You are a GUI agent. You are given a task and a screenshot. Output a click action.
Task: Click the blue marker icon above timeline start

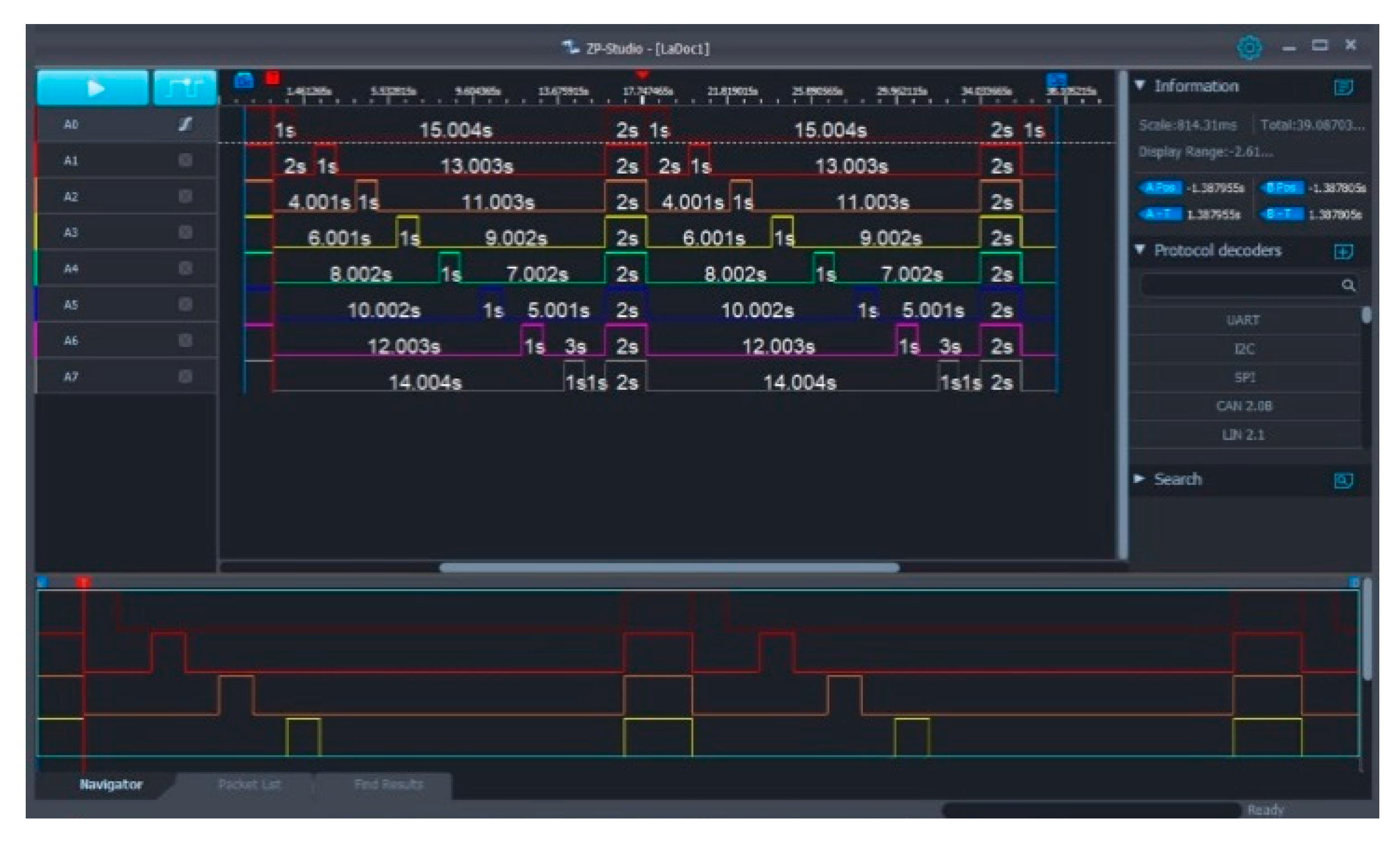244,80
